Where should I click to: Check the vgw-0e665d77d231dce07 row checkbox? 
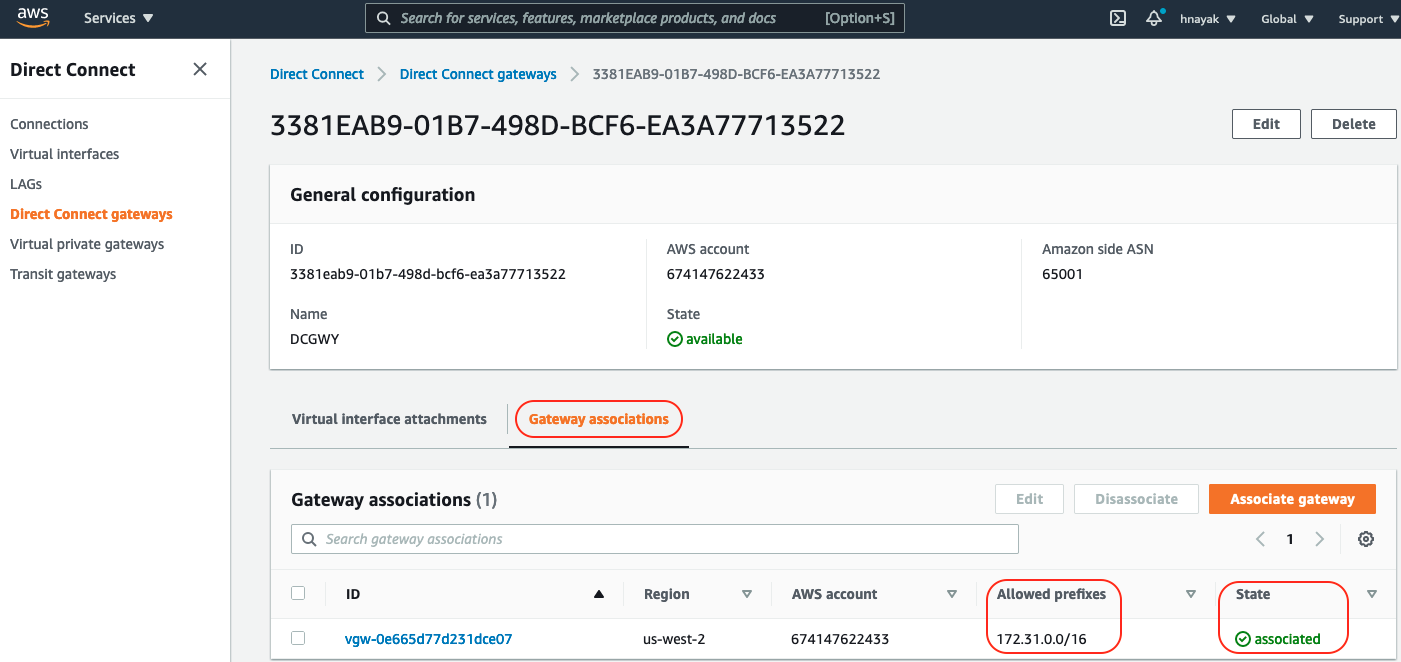[298, 638]
